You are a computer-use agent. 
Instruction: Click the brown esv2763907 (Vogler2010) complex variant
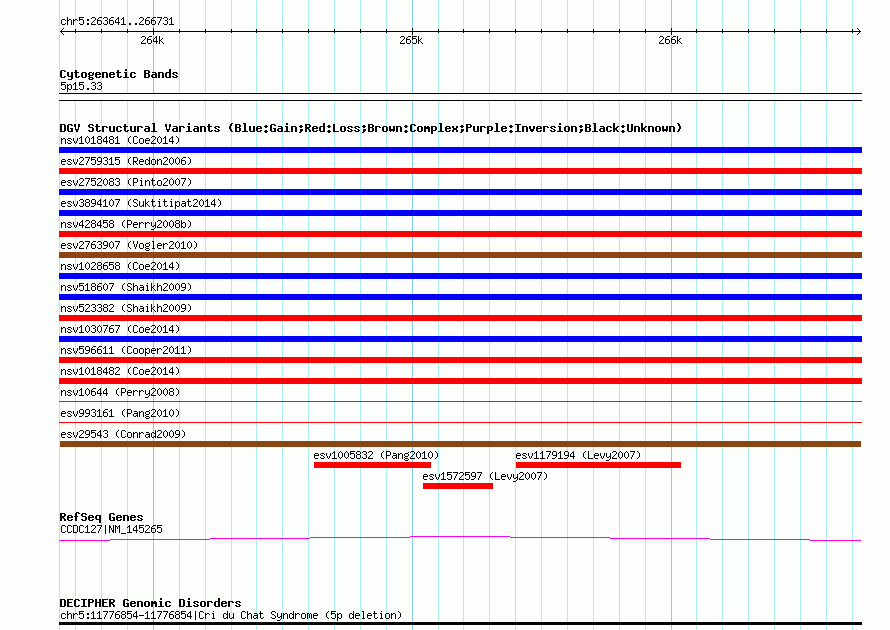(460, 255)
